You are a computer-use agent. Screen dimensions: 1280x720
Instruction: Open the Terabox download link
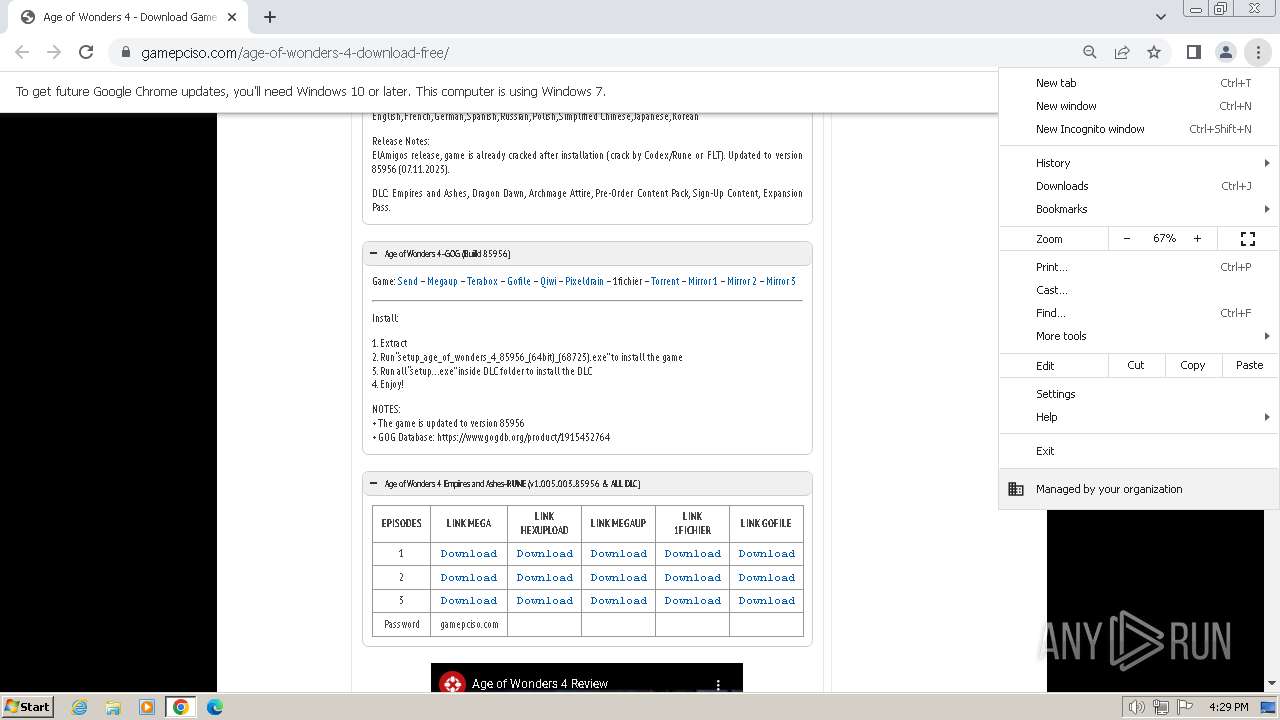point(482,281)
